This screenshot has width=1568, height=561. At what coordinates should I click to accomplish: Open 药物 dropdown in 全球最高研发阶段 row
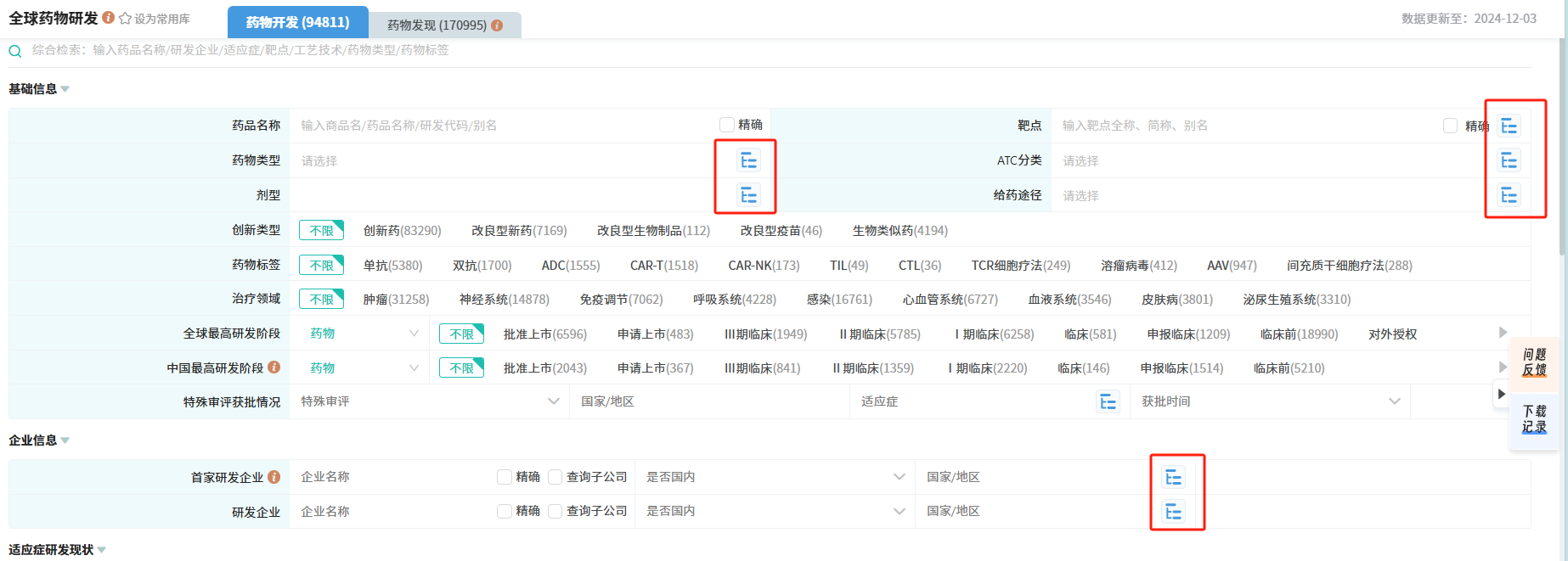tap(364, 334)
